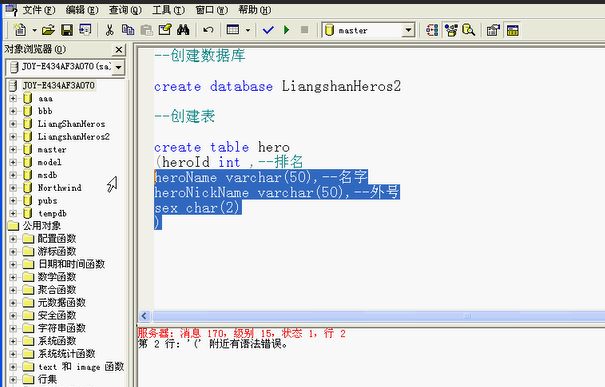Viewport: 605px width, 387px height.
Task: Expand the bbb database node
Action: (13, 111)
